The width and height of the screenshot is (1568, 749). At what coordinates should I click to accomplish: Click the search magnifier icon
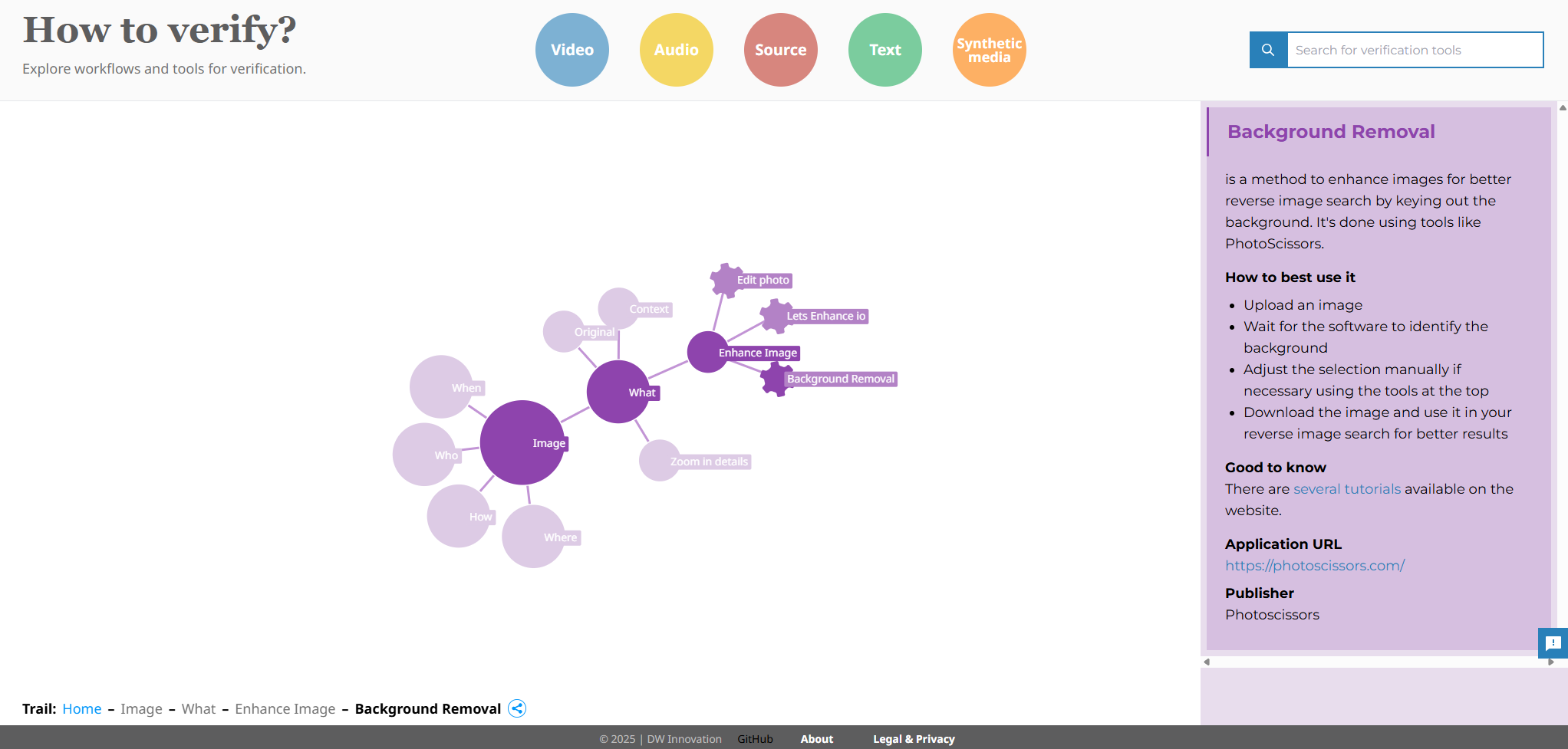(1267, 49)
